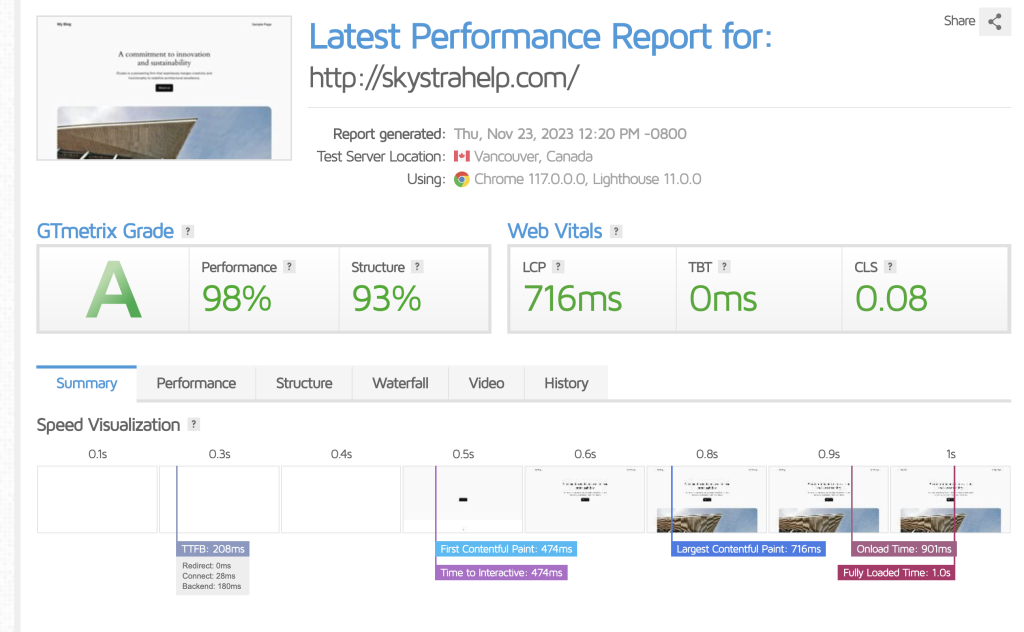Switch to the Performance tab
Image resolution: width=1024 pixels, height=632 pixels.
point(196,383)
